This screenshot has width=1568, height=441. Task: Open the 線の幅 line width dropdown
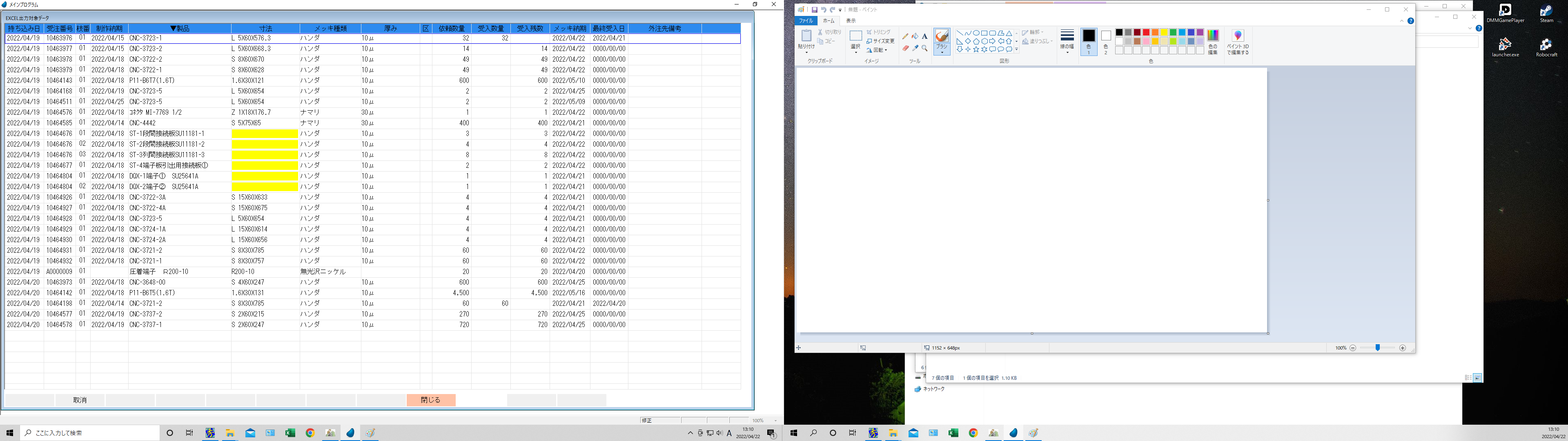coord(1067,41)
